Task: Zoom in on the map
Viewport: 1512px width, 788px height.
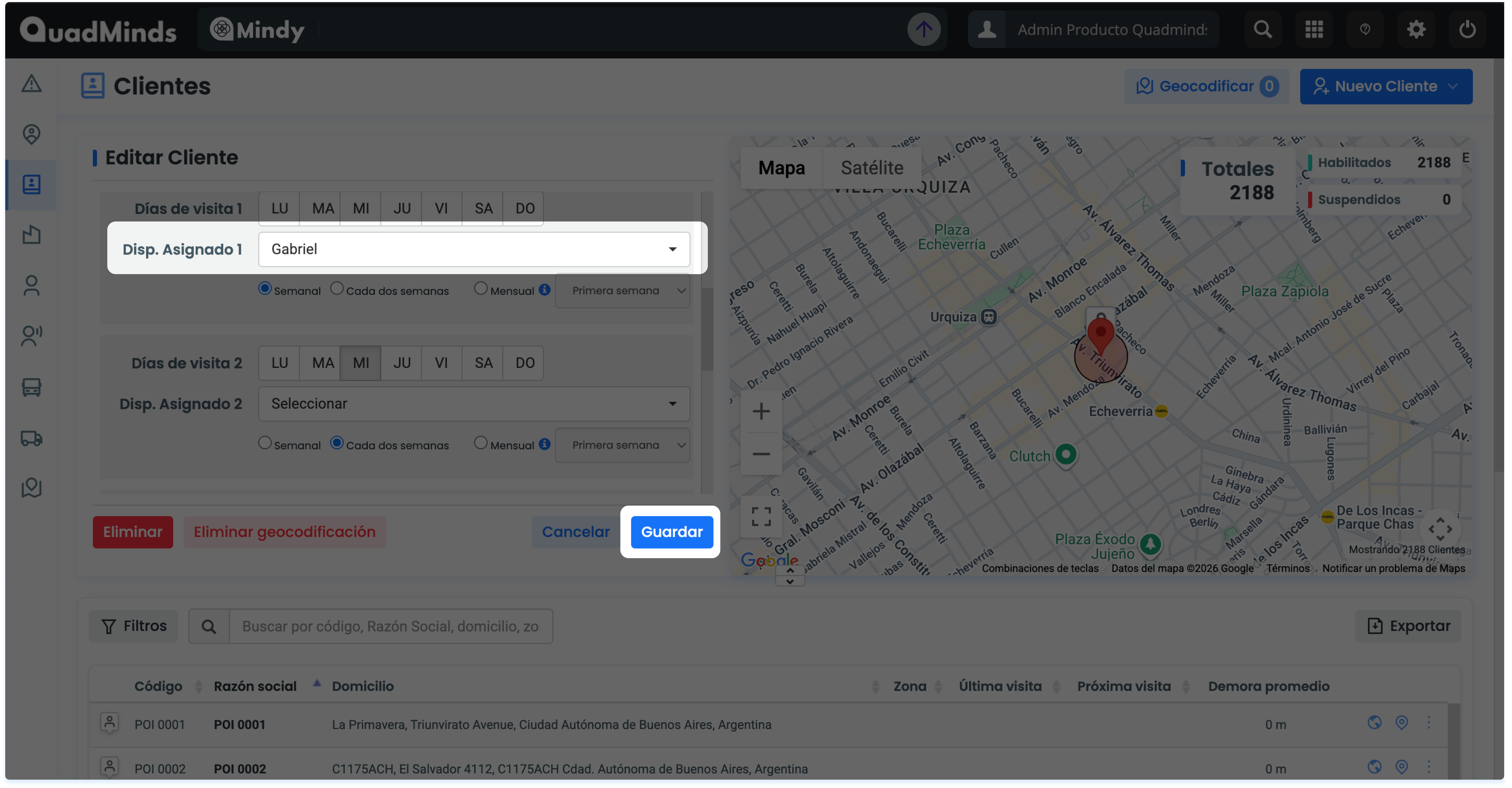Action: click(761, 411)
